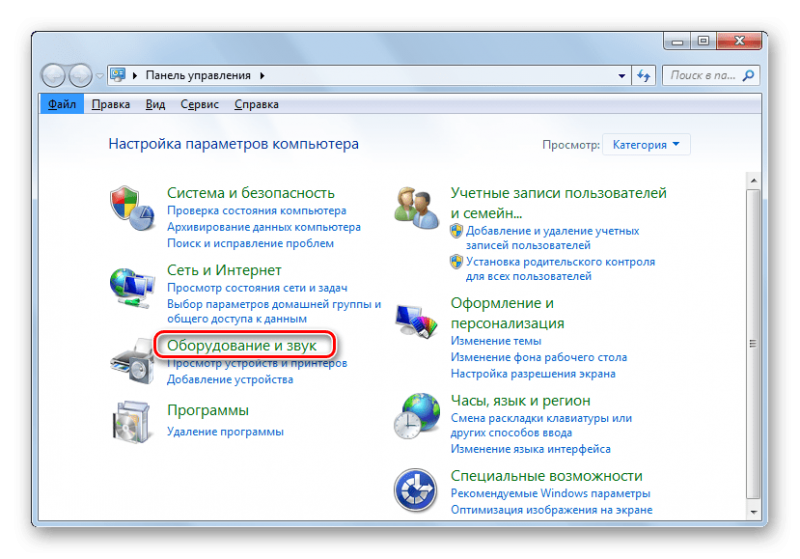
Task: Click the Ease of Access icon
Action: tap(415, 490)
